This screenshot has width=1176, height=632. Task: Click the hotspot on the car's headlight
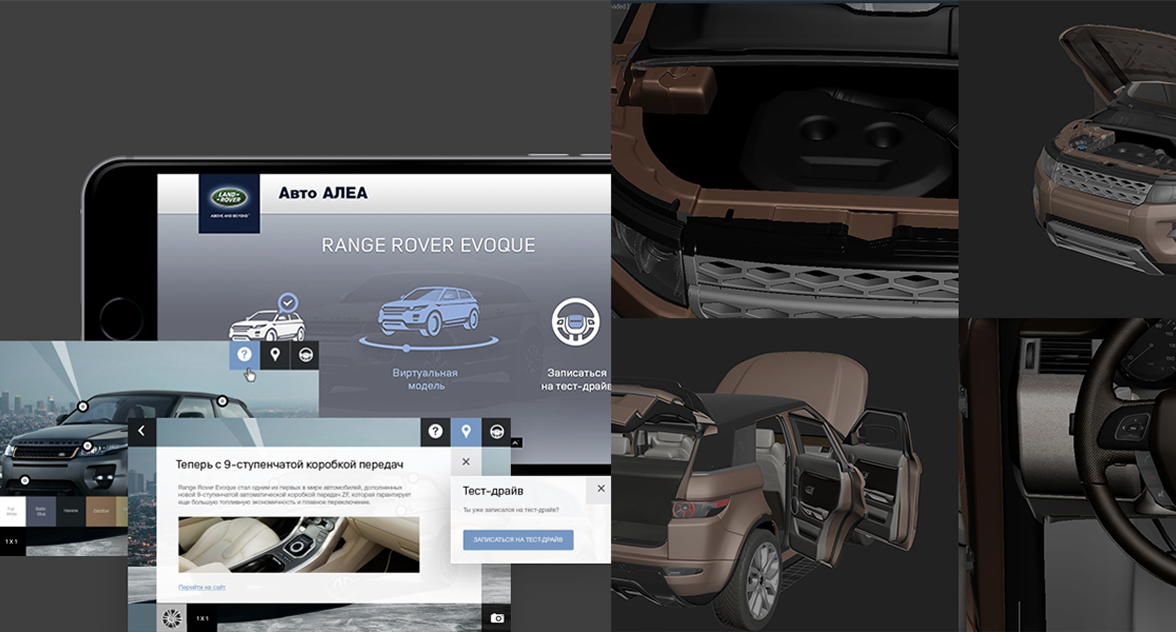click(88, 446)
